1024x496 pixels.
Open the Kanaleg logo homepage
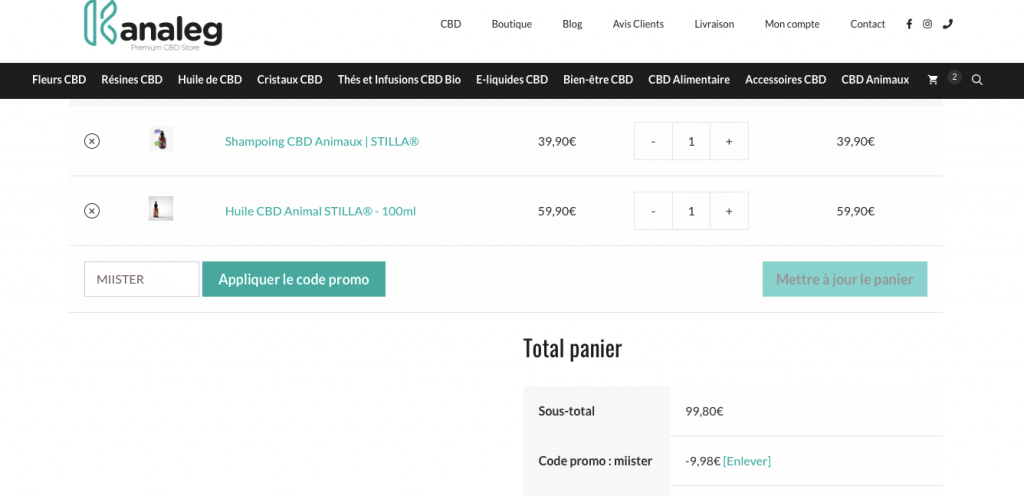click(x=153, y=25)
